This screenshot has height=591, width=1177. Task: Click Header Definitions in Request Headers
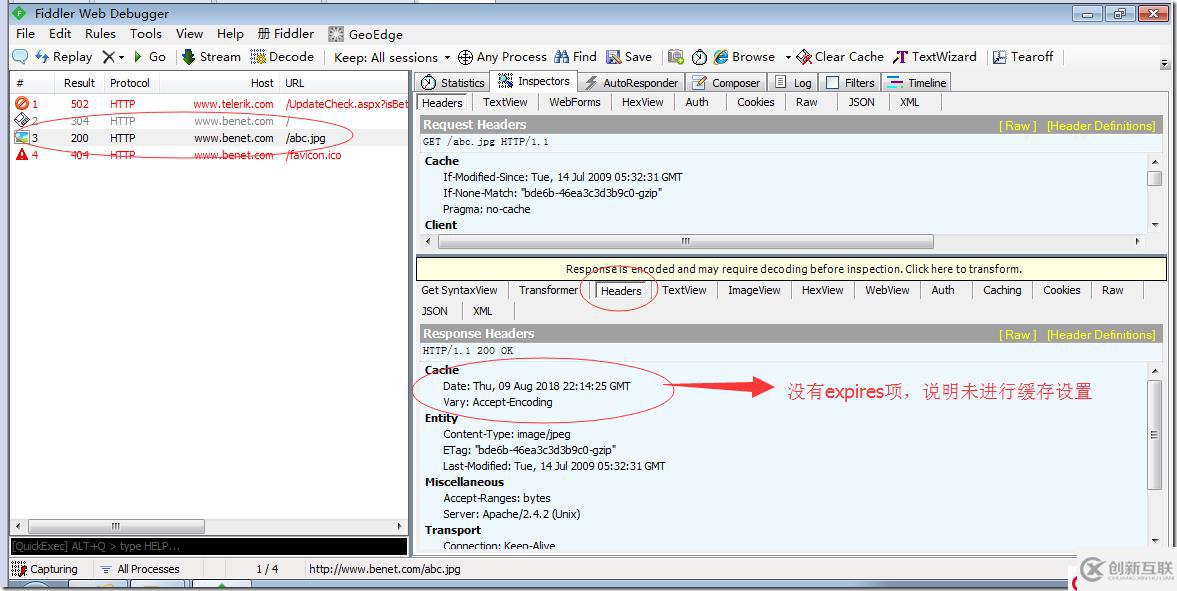tap(1101, 125)
